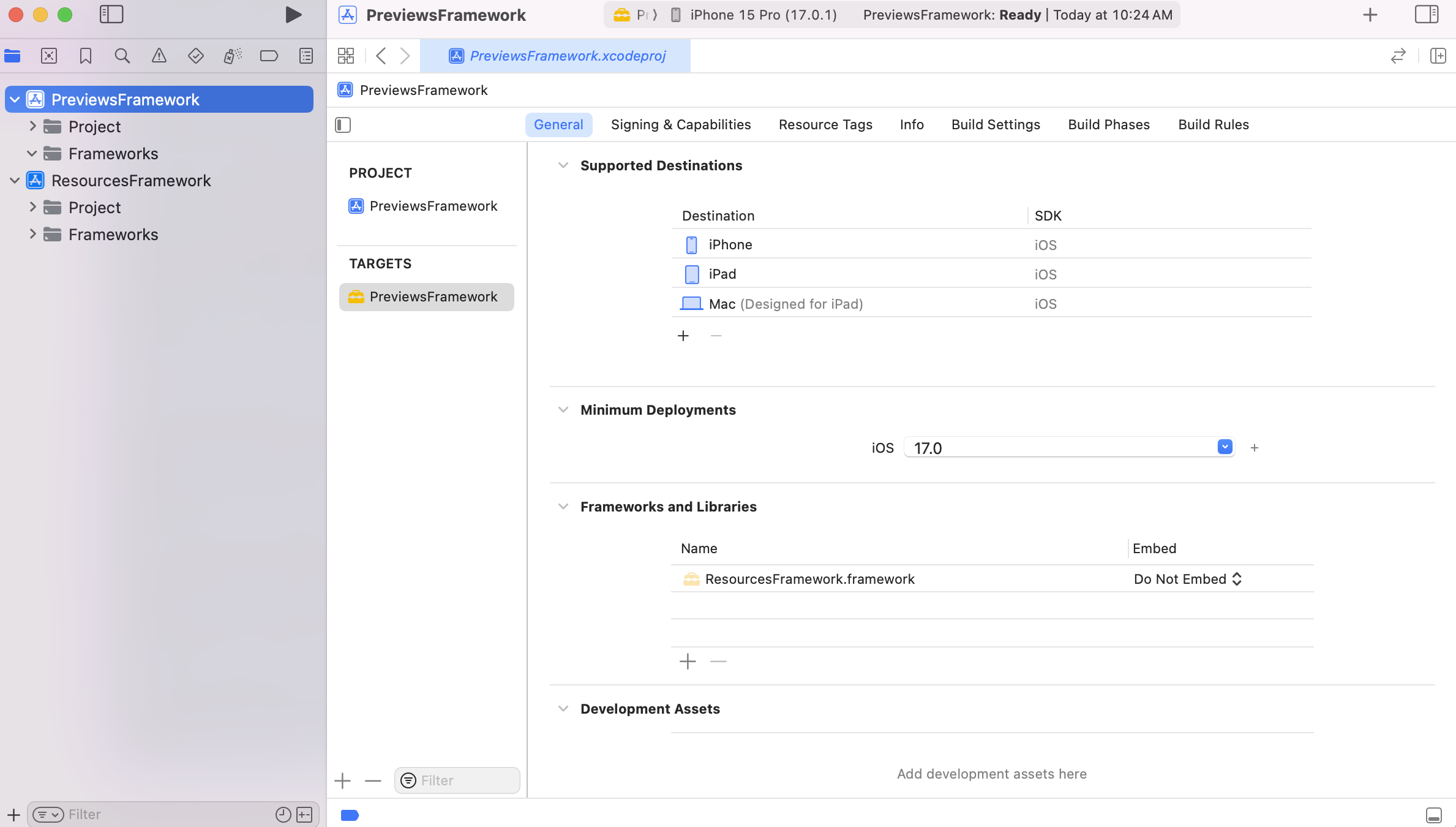
Task: Add a framework or library with plus
Action: 688,662
